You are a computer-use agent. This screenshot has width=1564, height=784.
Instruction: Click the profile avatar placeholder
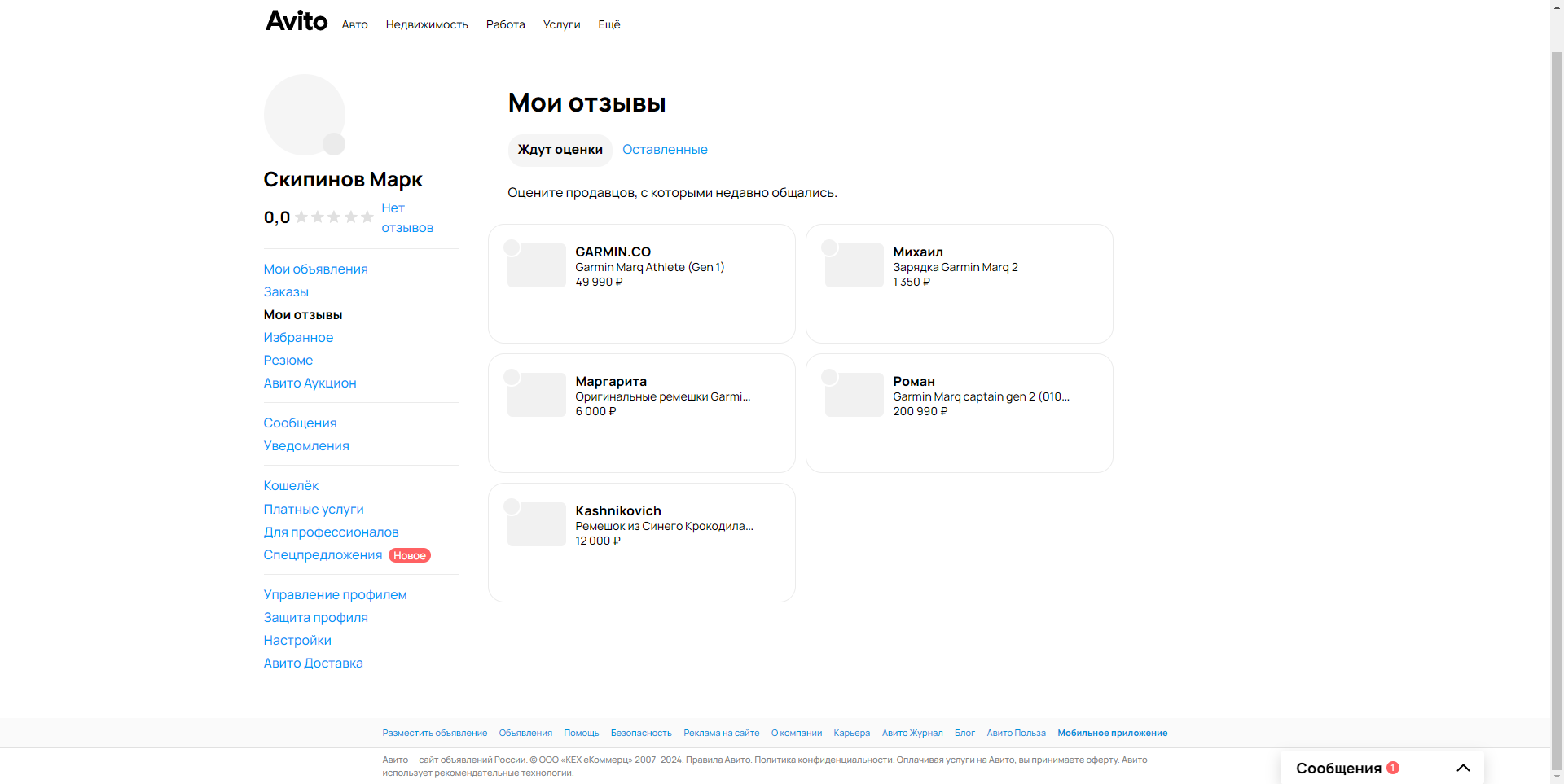[x=305, y=115]
